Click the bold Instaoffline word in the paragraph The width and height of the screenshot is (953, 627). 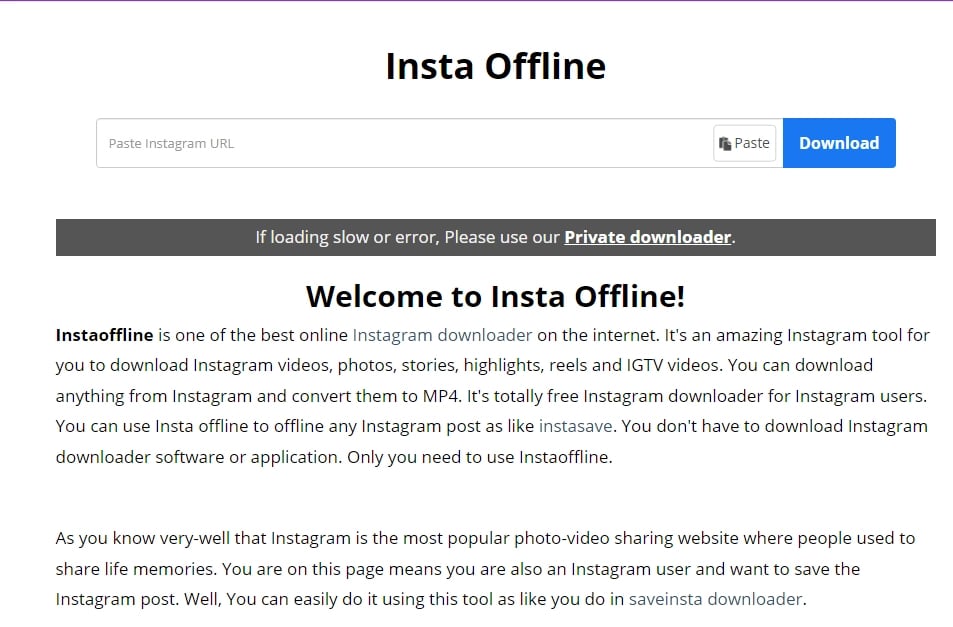click(104, 335)
